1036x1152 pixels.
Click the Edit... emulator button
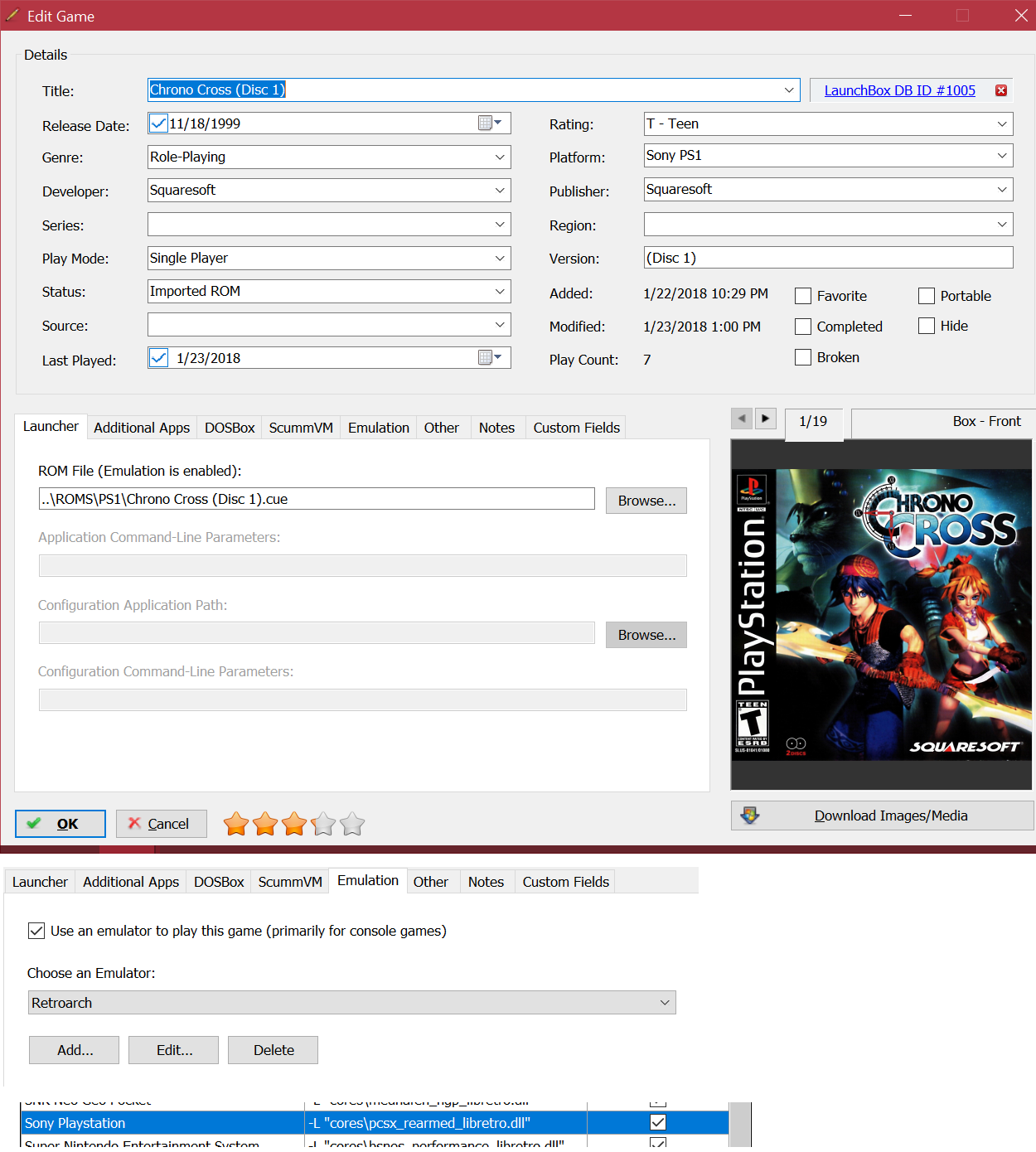[174, 1050]
